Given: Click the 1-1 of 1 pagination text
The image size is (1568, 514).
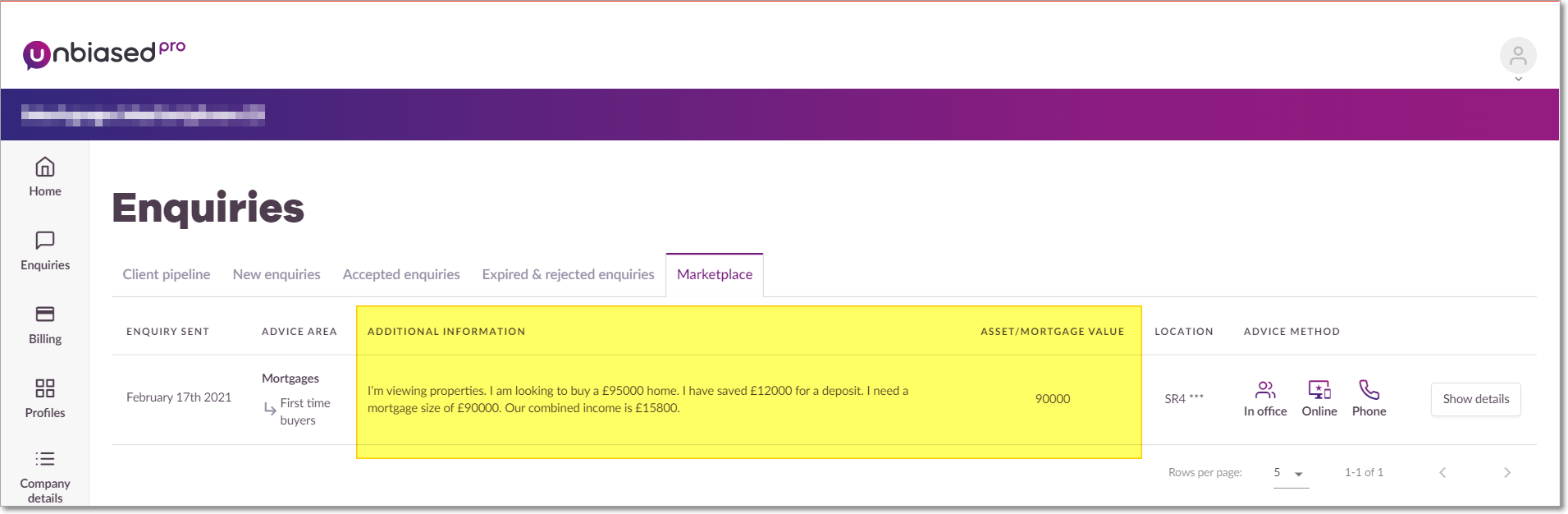Looking at the screenshot, I should pyautogui.click(x=1364, y=472).
